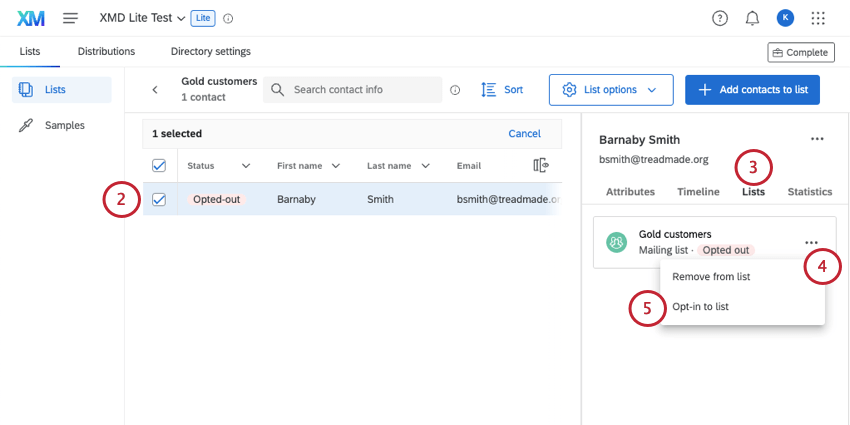Uncheck the Barnaby Smith row checkbox

tap(158, 200)
